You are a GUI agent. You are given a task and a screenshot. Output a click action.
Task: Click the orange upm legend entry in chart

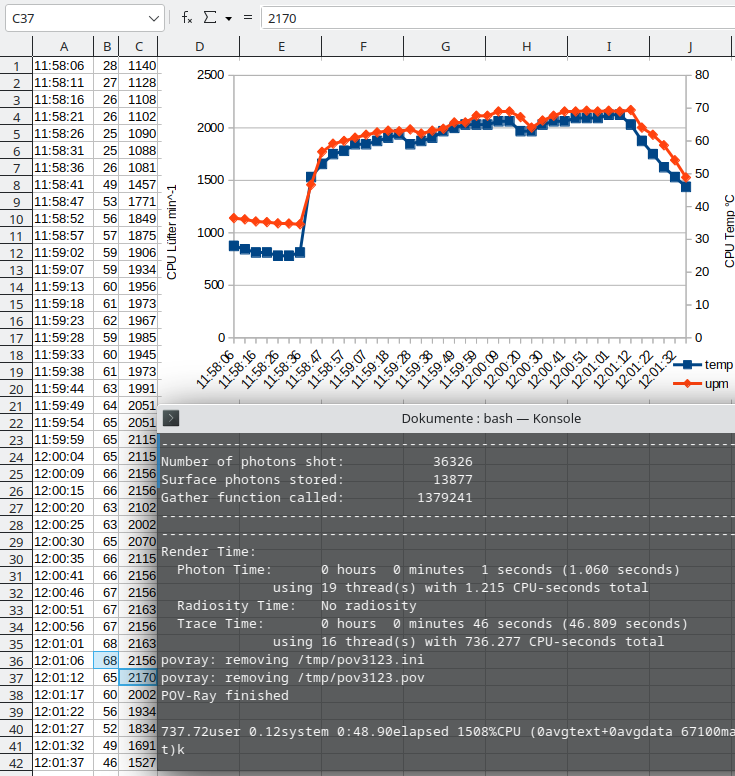[x=701, y=384]
